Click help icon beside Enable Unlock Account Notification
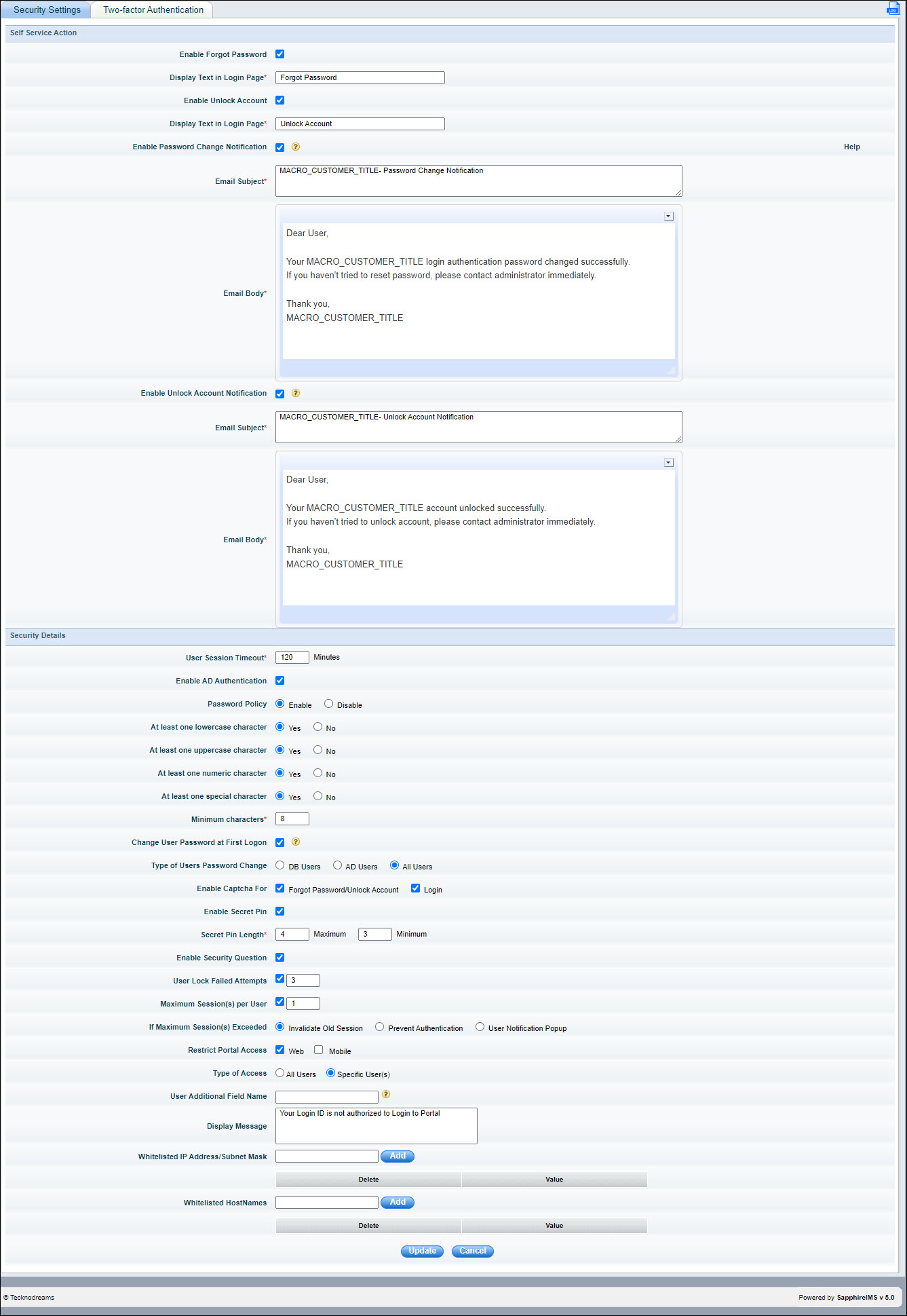 (x=296, y=393)
